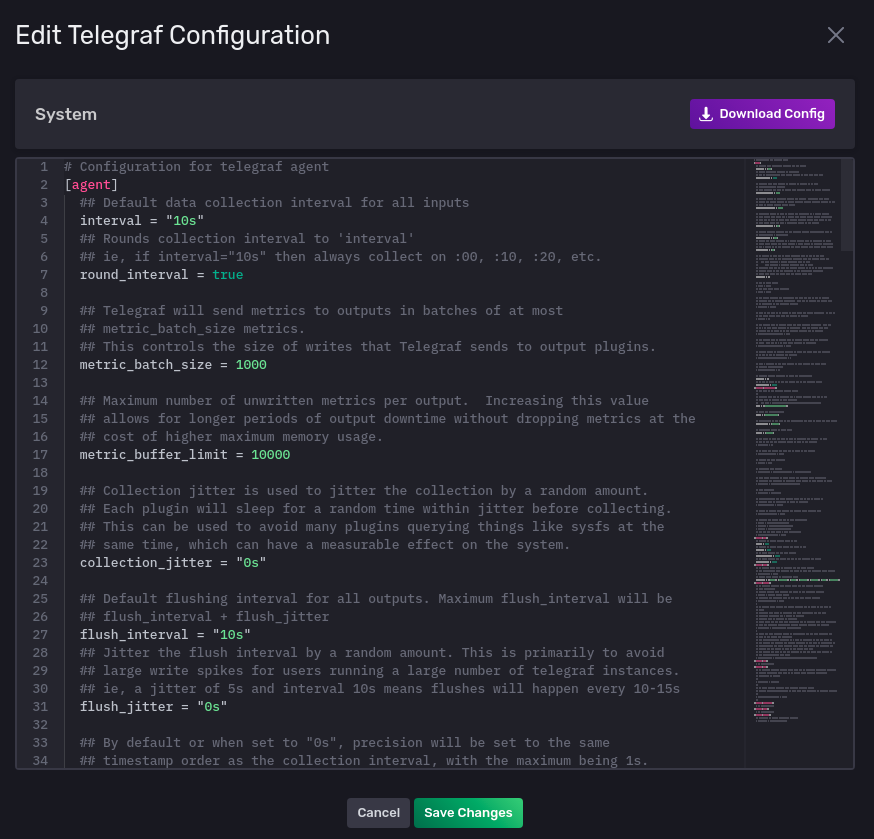The height and width of the screenshot is (839, 874).
Task: Click comment '# Configuration for telegraf agent'
Action: coord(196,167)
